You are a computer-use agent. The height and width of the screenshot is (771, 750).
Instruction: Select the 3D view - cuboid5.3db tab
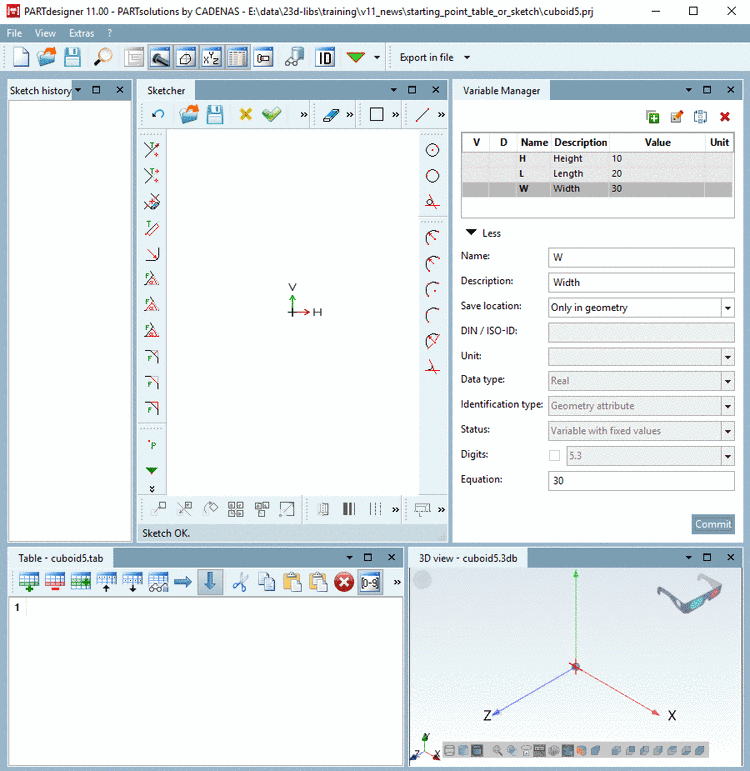(468, 558)
